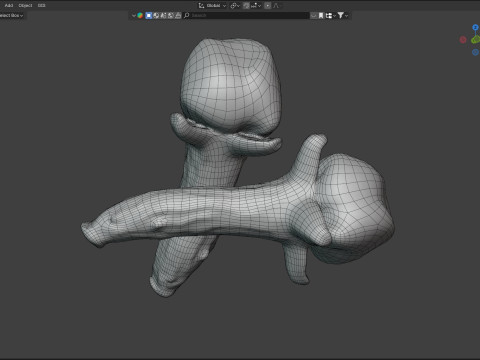Click the lower negative Z axis gizmo
The height and width of the screenshot is (360, 480).
click(x=475, y=52)
